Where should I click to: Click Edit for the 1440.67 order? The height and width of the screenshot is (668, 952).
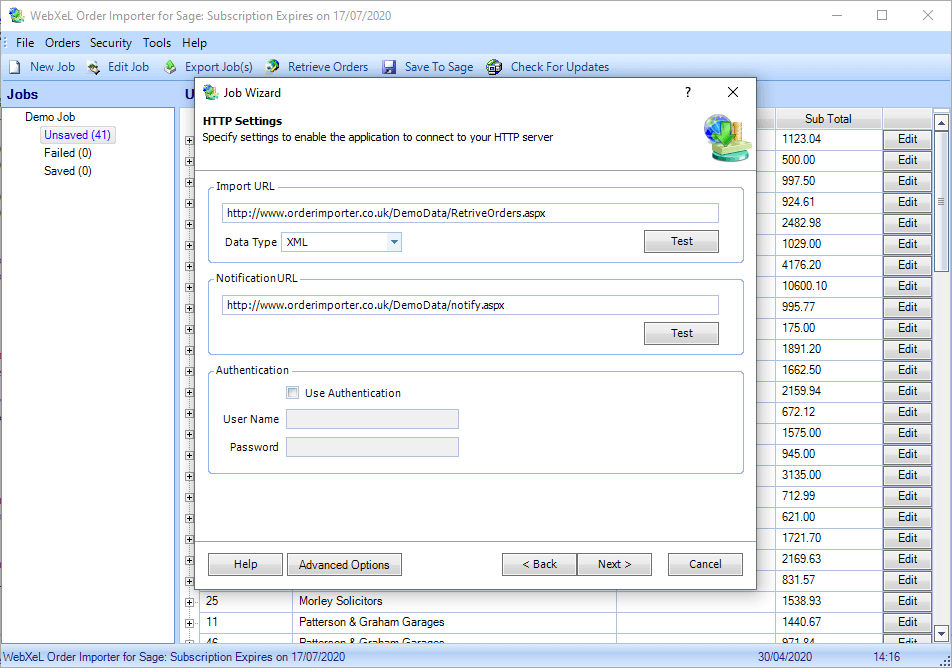[907, 622]
